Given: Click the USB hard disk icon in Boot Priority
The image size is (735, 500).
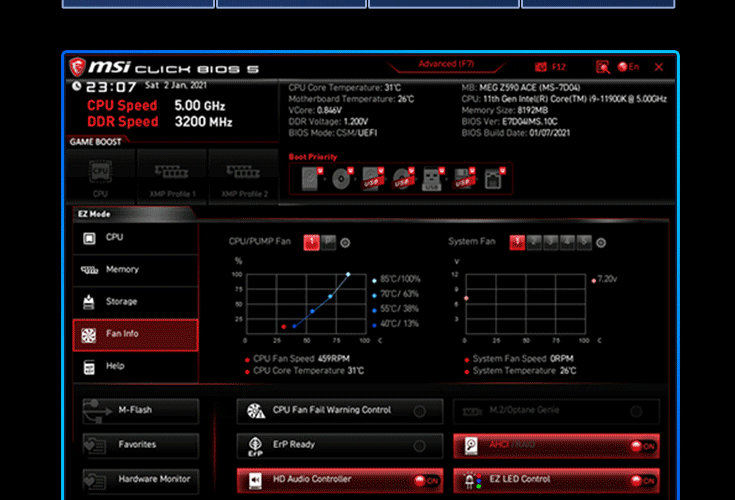Looking at the screenshot, I should [373, 179].
